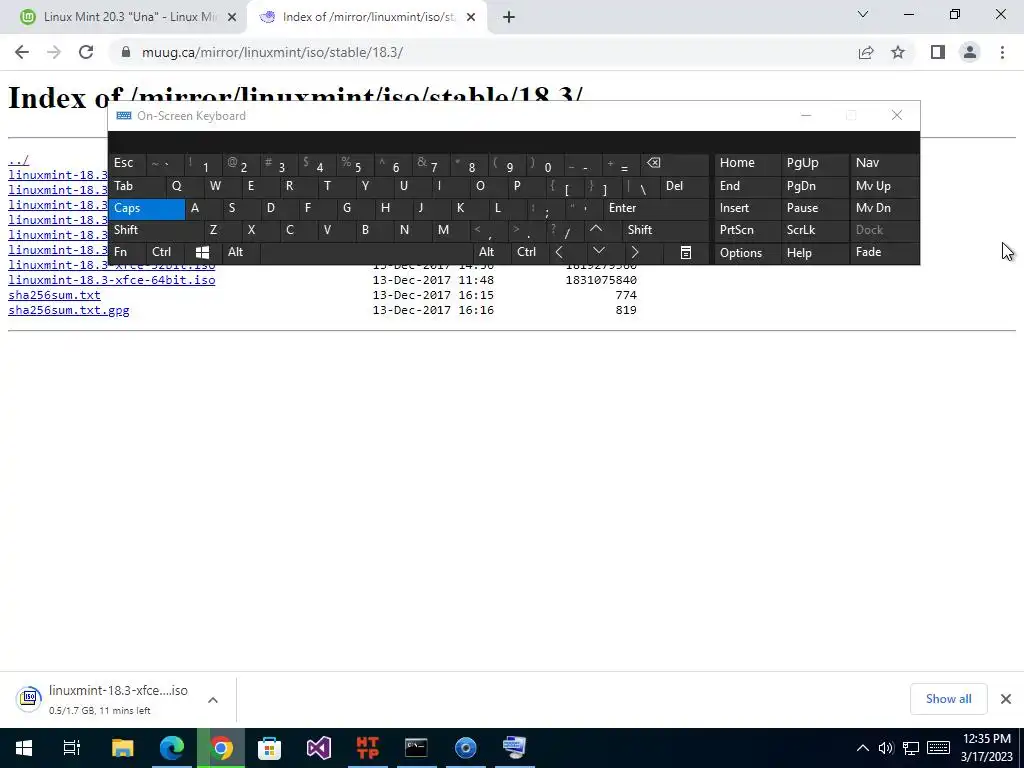Click the left arrow key on keyboard

coord(559,252)
